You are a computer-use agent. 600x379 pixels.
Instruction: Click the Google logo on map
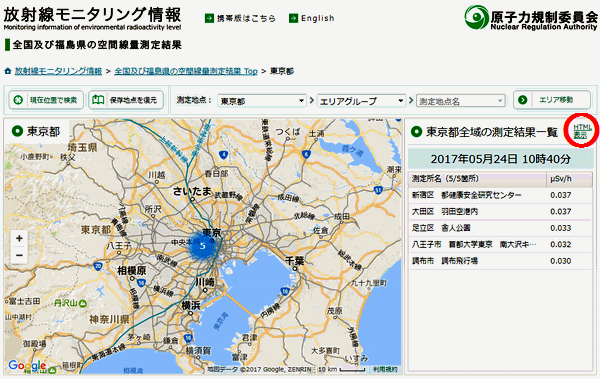point(27,366)
